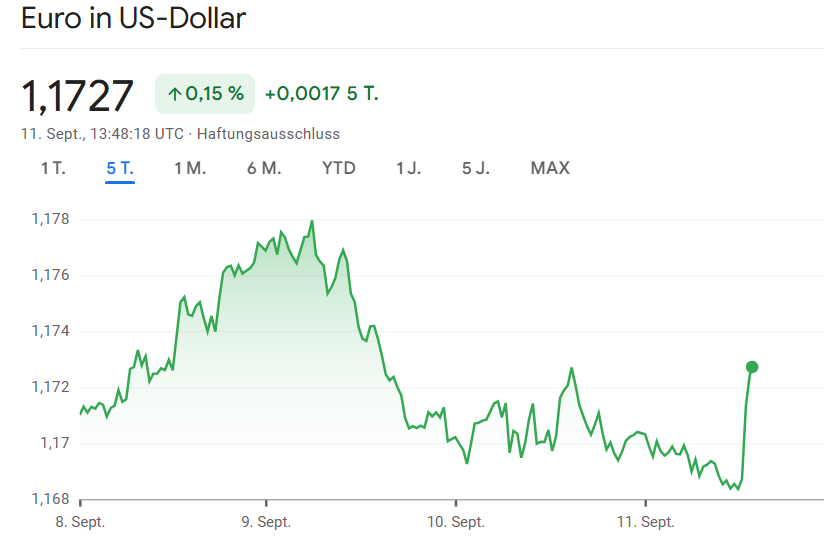The height and width of the screenshot is (543, 824).
Task: Open the Haftungsausschluss link
Action: click(268, 134)
